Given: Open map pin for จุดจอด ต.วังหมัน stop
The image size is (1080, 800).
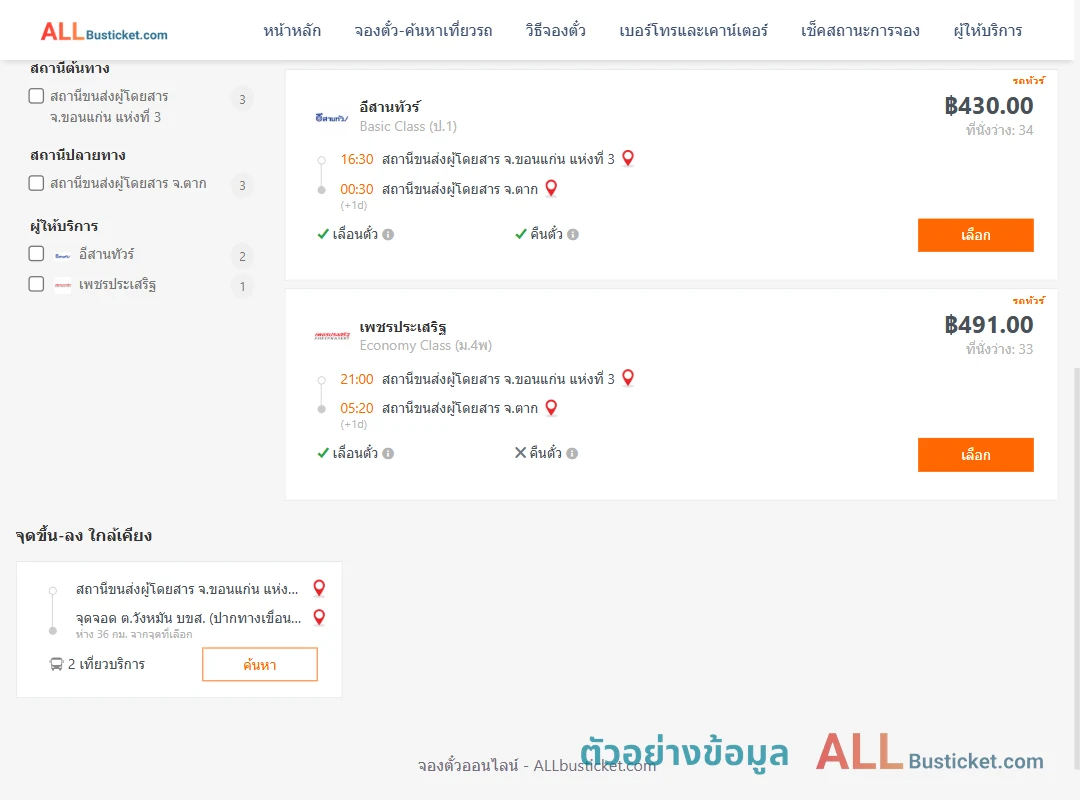Looking at the screenshot, I should click(x=319, y=617).
